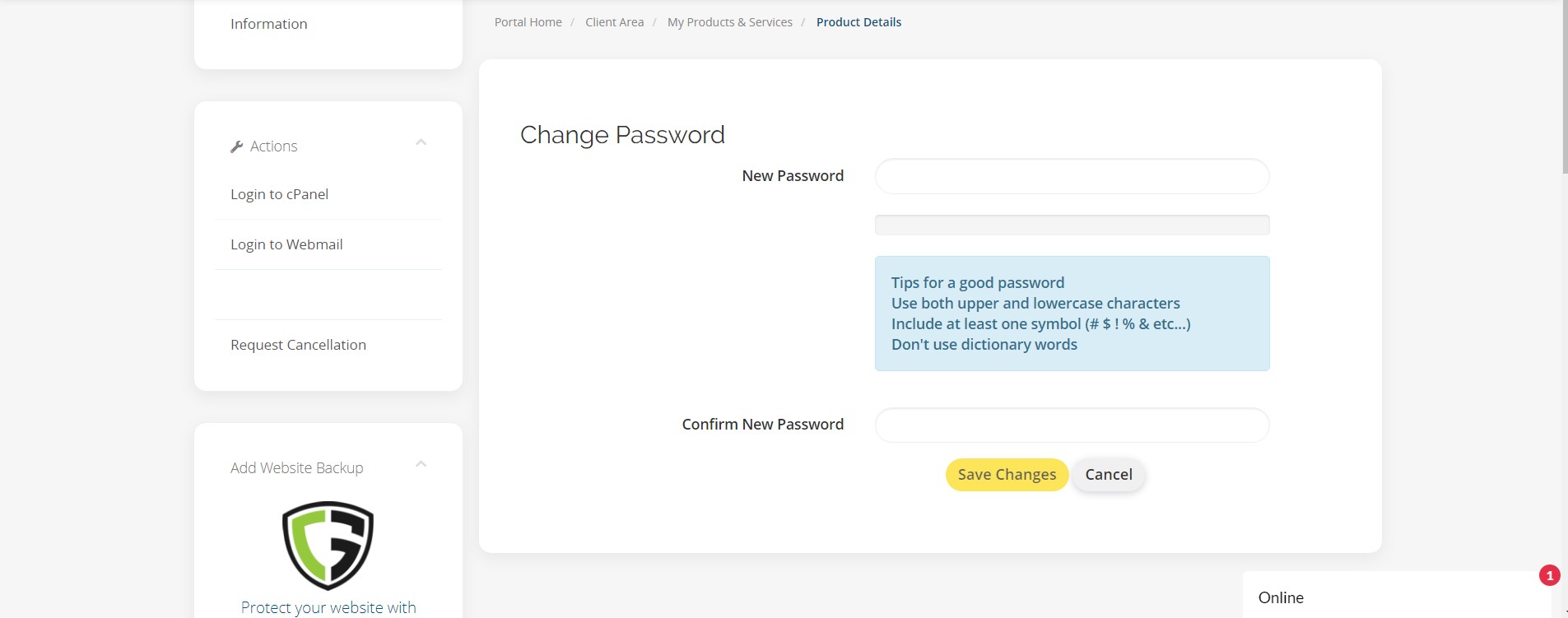
Task: Click the Product Details breadcrumb
Action: [858, 22]
